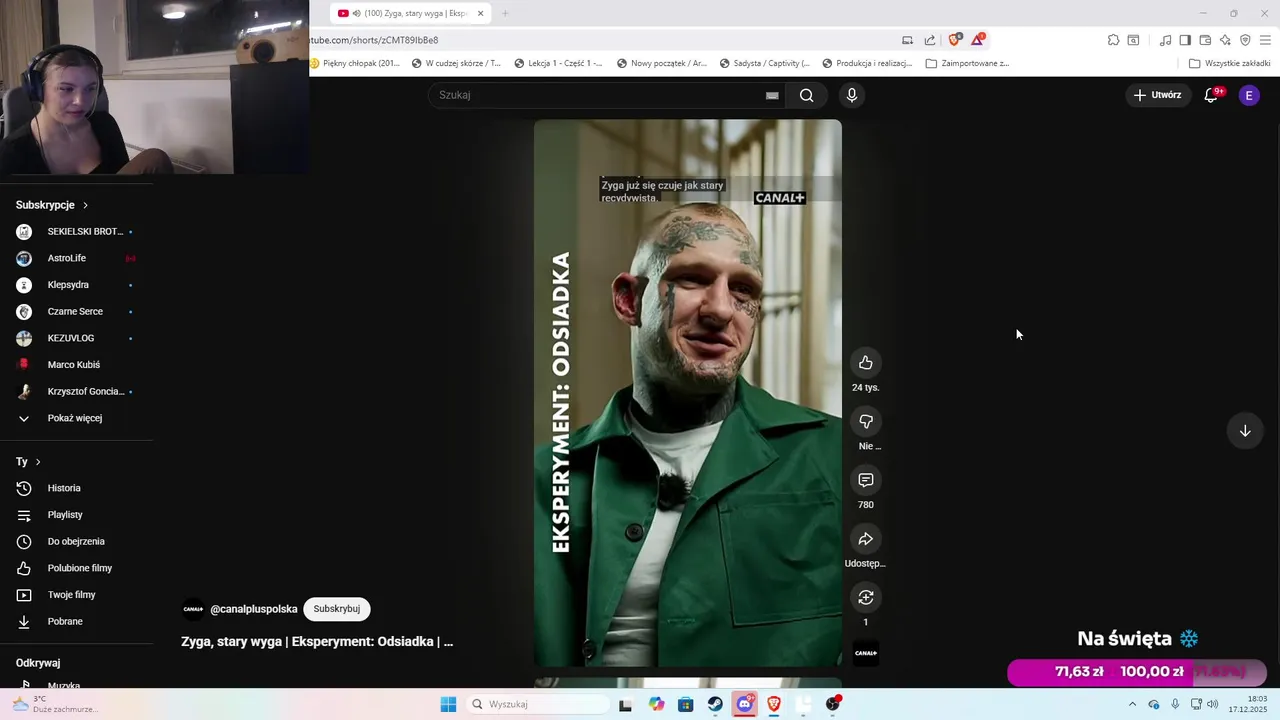Open bookmark W cudzej skórze

[x=456, y=63]
